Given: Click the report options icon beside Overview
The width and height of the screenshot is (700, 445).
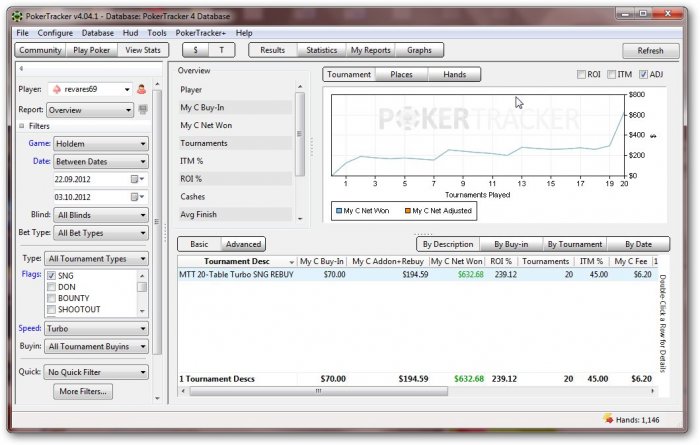Looking at the screenshot, I should click(143, 109).
